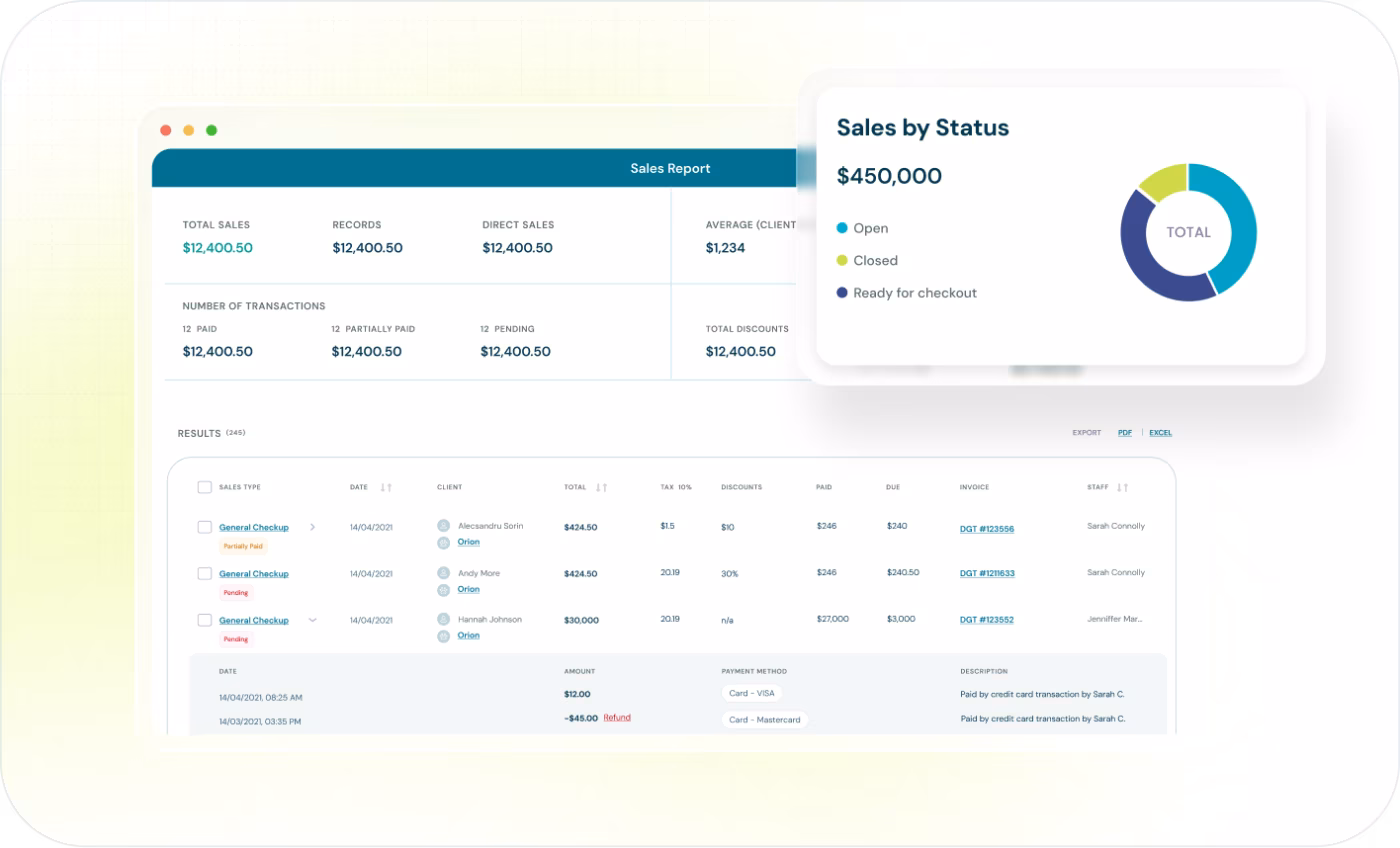Image resolution: width=1400 pixels, height=848 pixels.
Task: Open invoice DGT #123556
Action: 986,529
